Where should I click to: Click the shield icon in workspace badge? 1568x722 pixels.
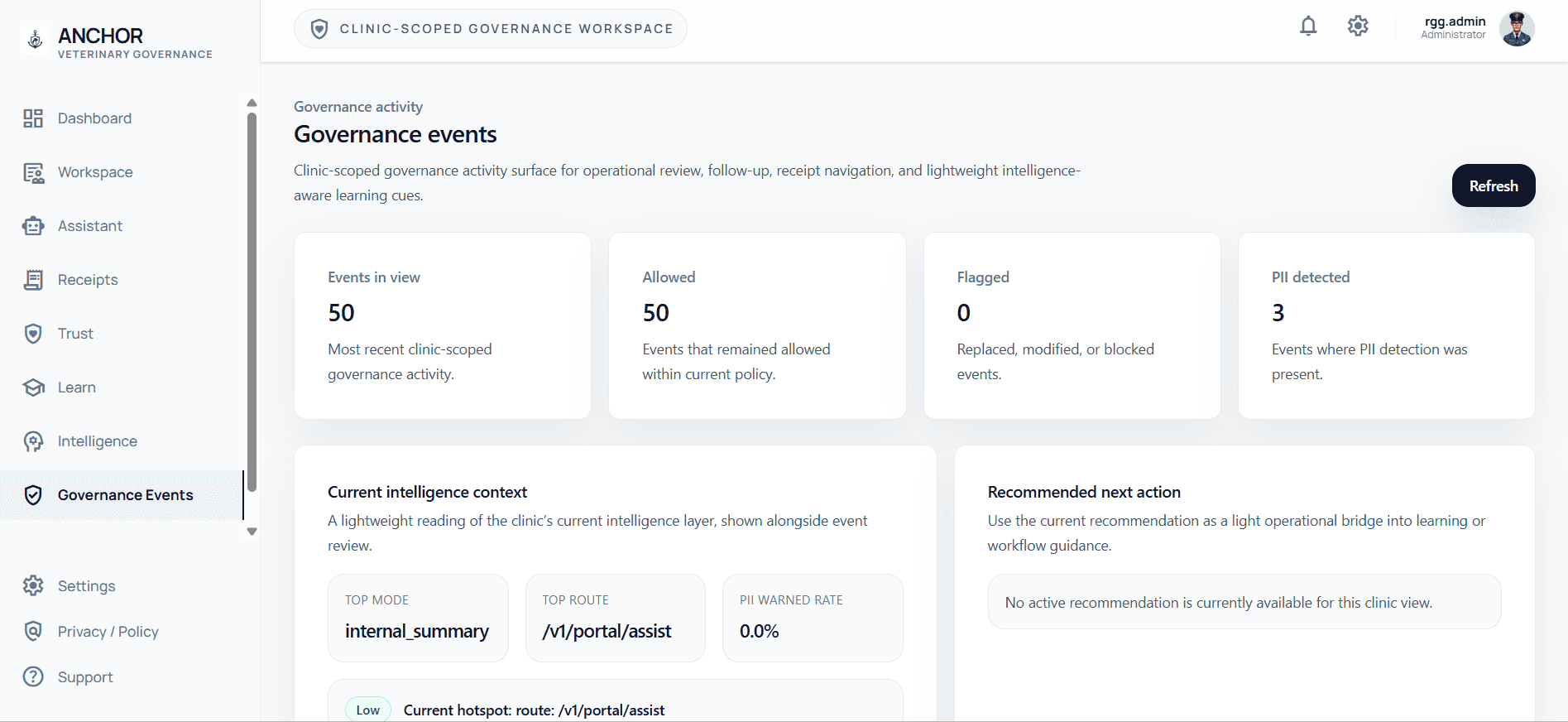pos(319,29)
